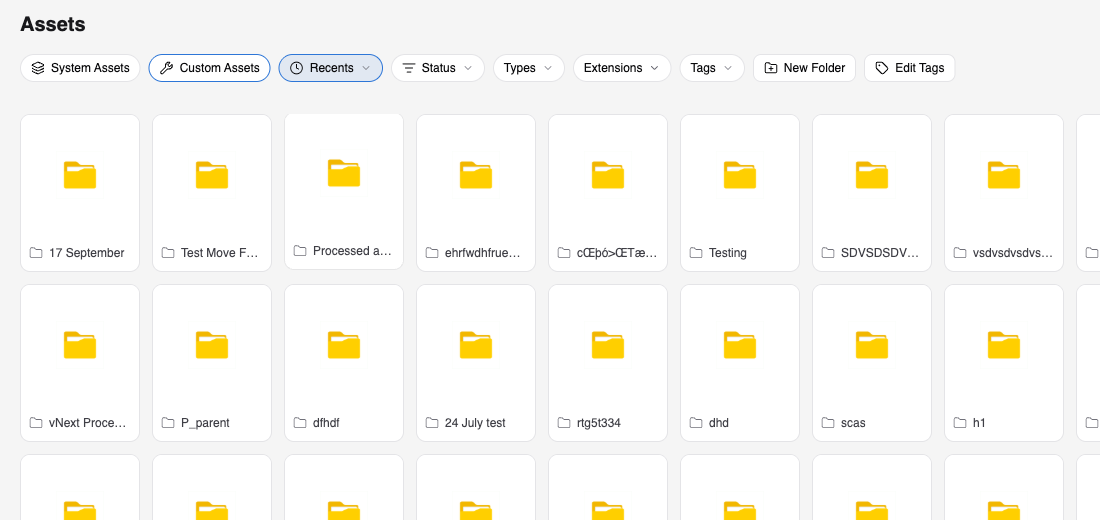Open the P_parent yellow folder icon

pos(212,345)
